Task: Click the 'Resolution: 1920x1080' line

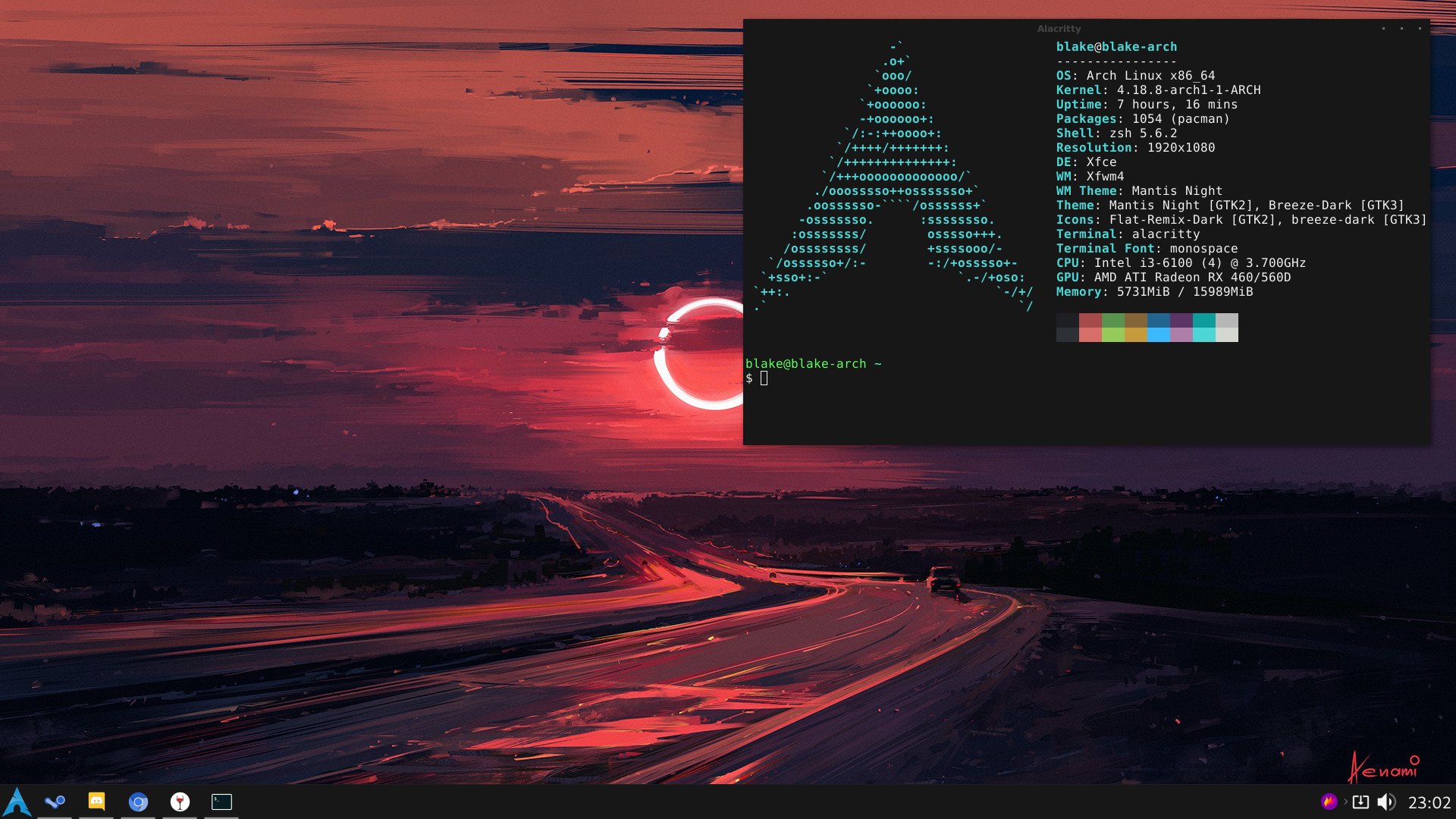Action: (1136, 148)
